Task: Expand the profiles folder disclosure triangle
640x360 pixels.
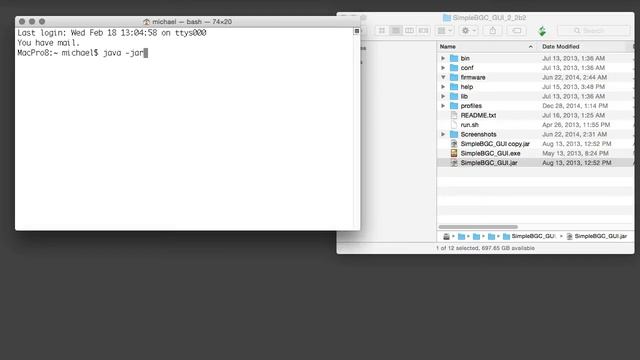Action: click(x=443, y=106)
